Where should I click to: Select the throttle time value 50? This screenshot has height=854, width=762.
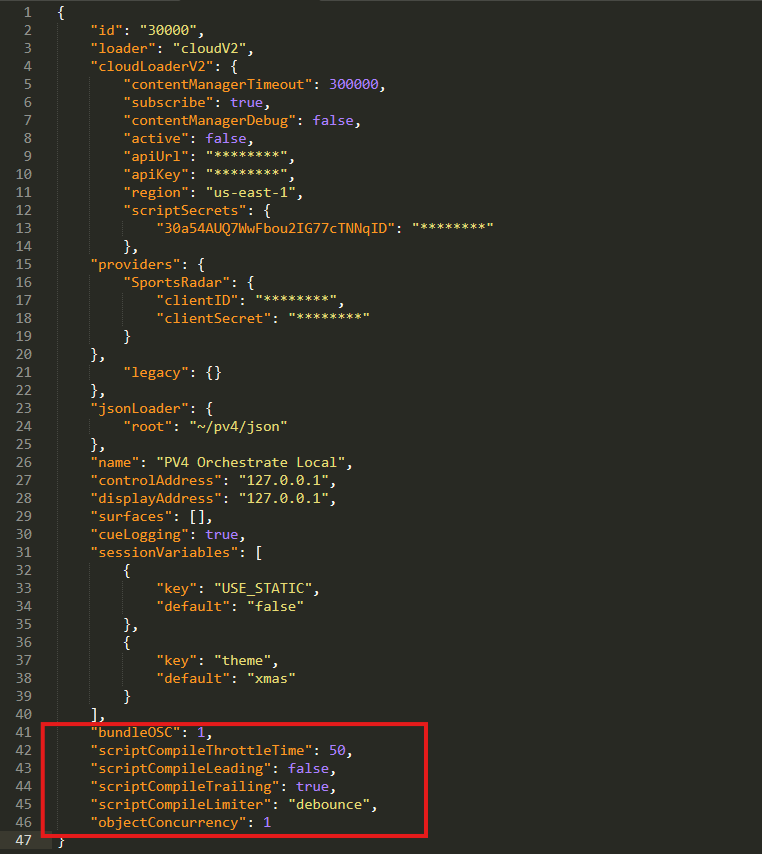click(x=337, y=751)
